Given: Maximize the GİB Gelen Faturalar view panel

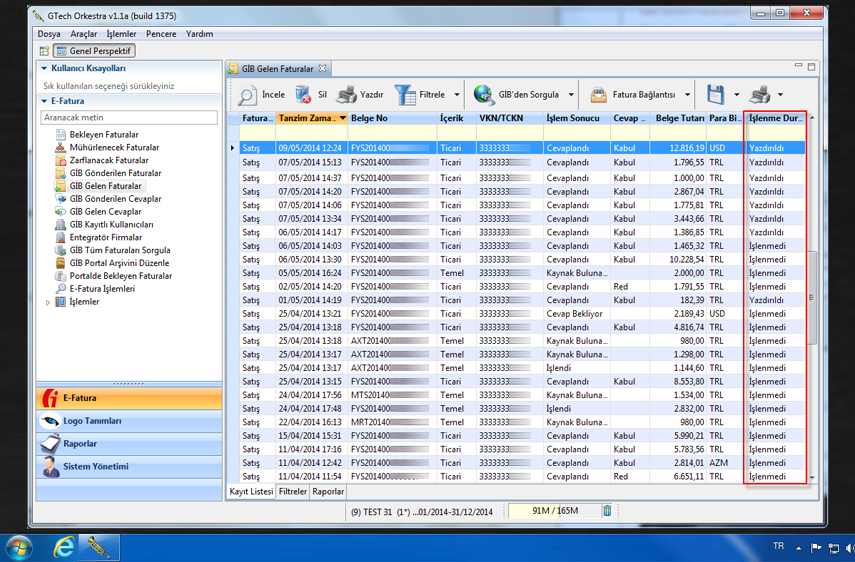Looking at the screenshot, I should click(x=811, y=67).
